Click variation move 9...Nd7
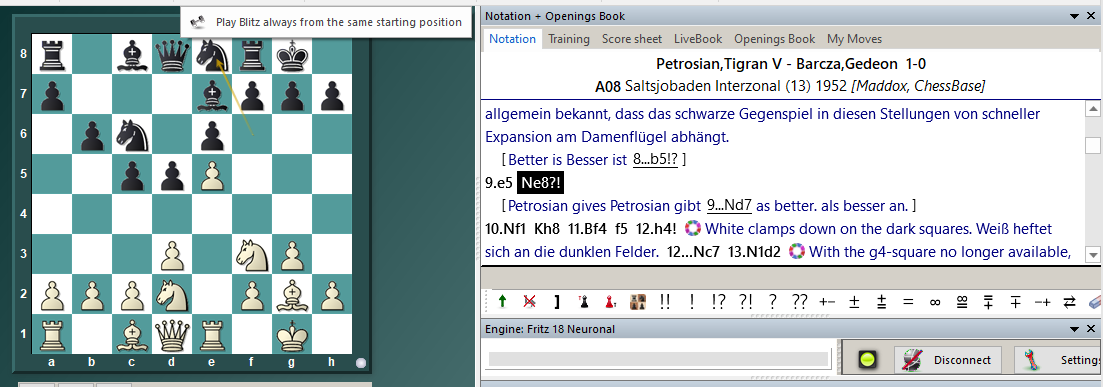Viewport: 1103px width, 387px height. pos(729,206)
